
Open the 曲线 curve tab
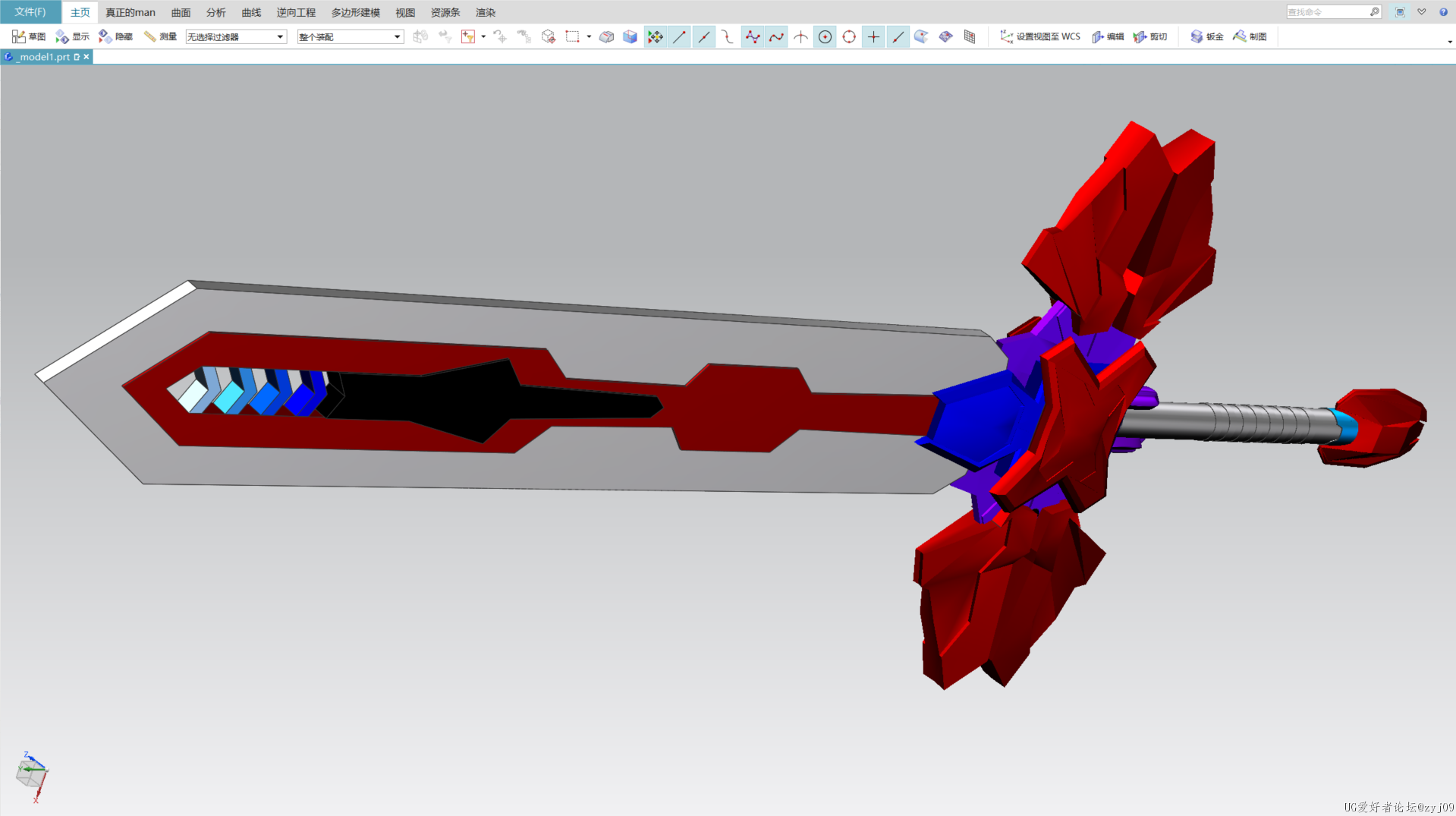tap(251, 12)
